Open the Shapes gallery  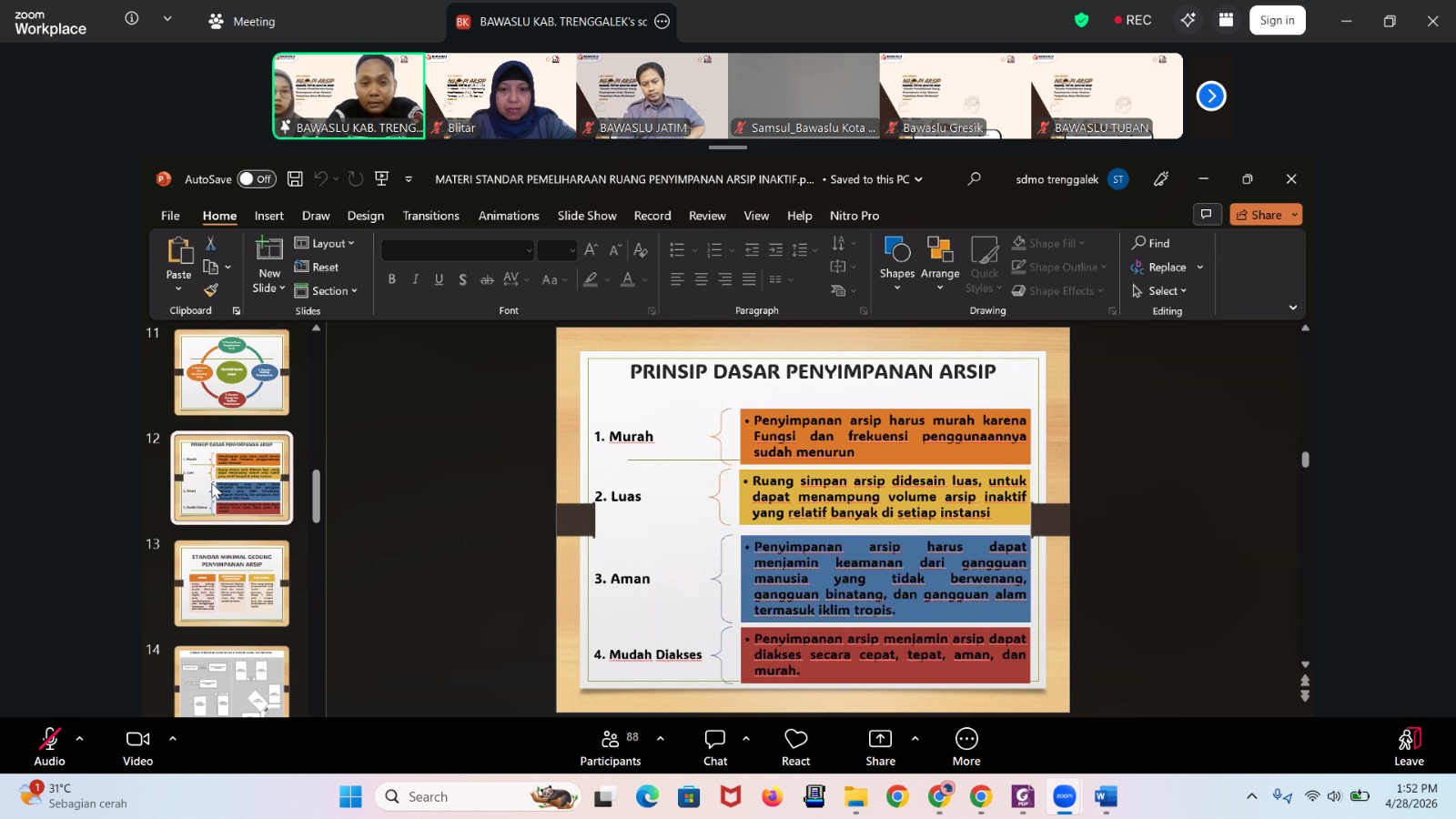(896, 264)
